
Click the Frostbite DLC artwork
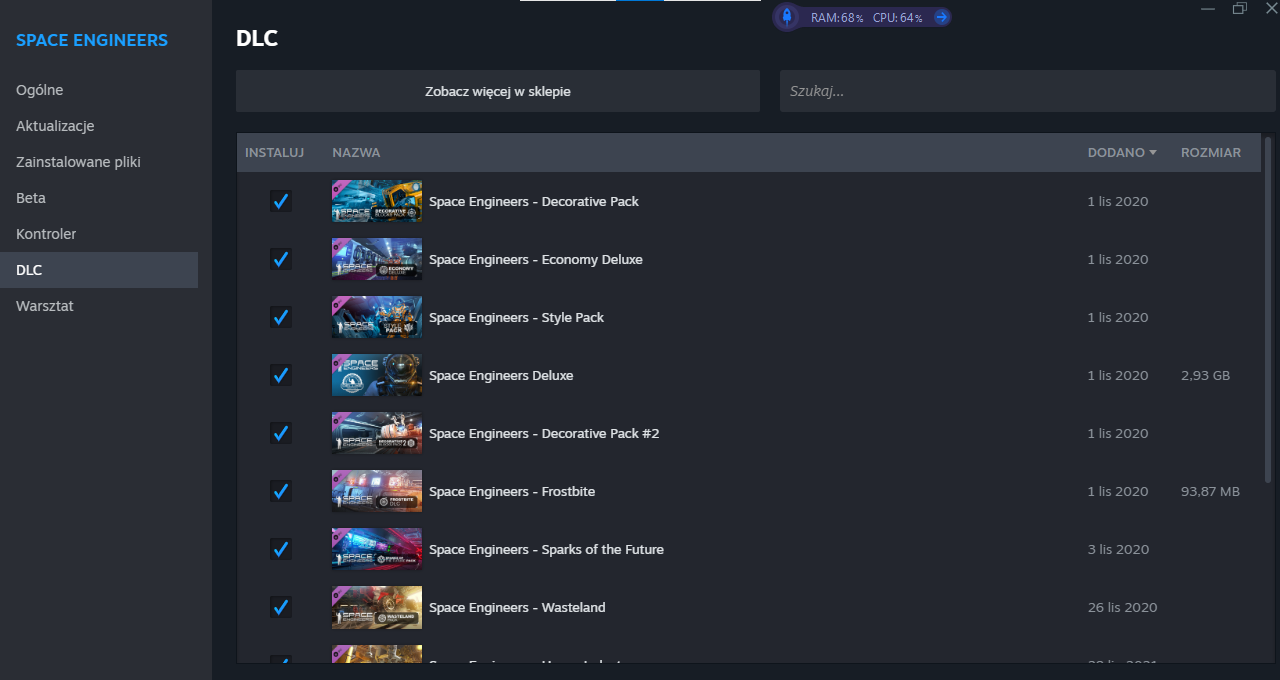coord(376,491)
